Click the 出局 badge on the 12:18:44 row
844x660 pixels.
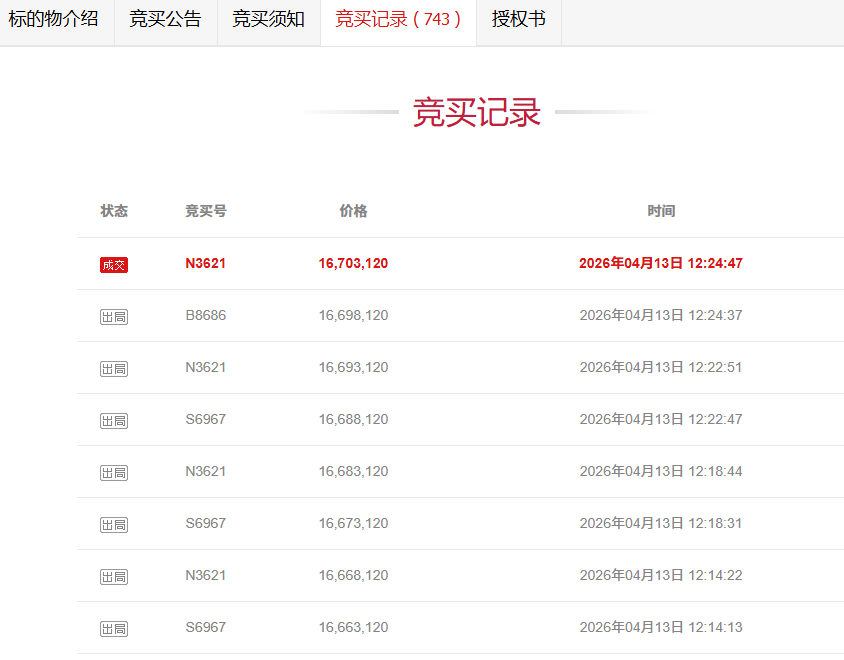(113, 471)
